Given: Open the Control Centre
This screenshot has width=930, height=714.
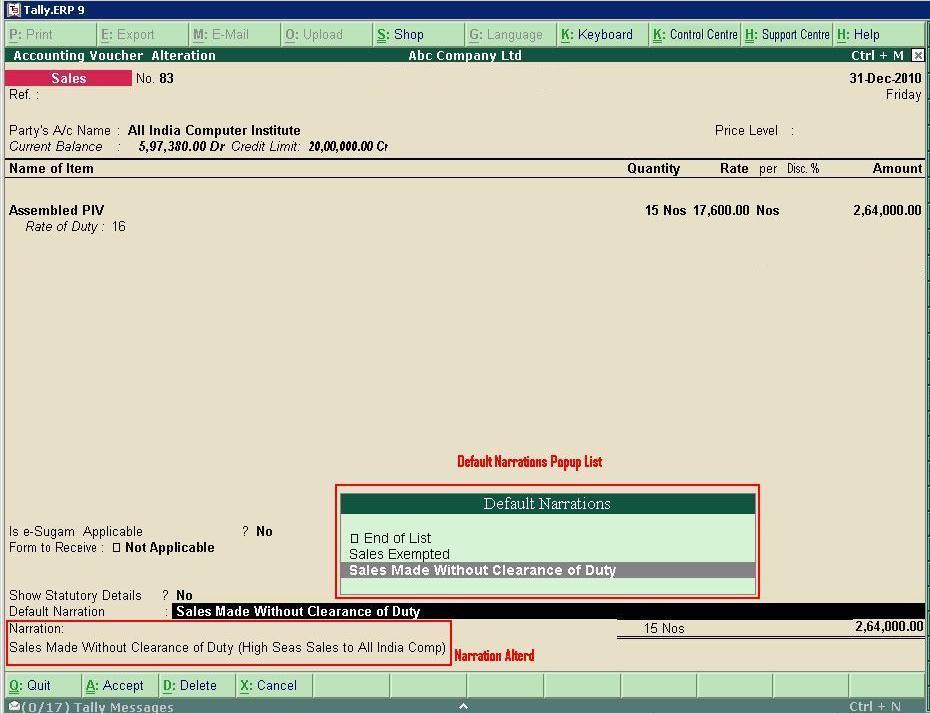Looking at the screenshot, I should coord(694,33).
